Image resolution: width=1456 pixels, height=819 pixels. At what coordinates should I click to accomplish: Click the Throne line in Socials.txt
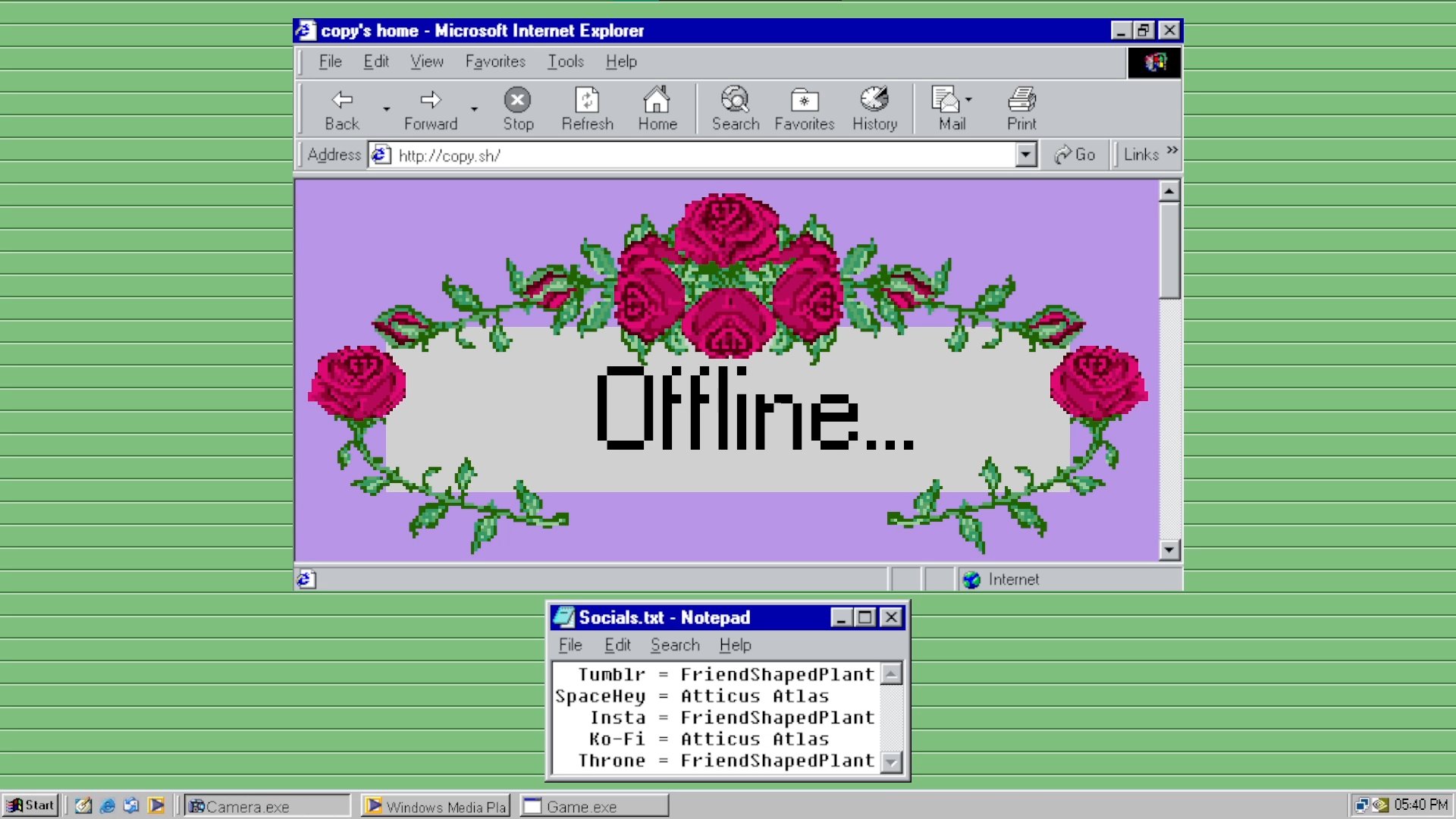[726, 760]
